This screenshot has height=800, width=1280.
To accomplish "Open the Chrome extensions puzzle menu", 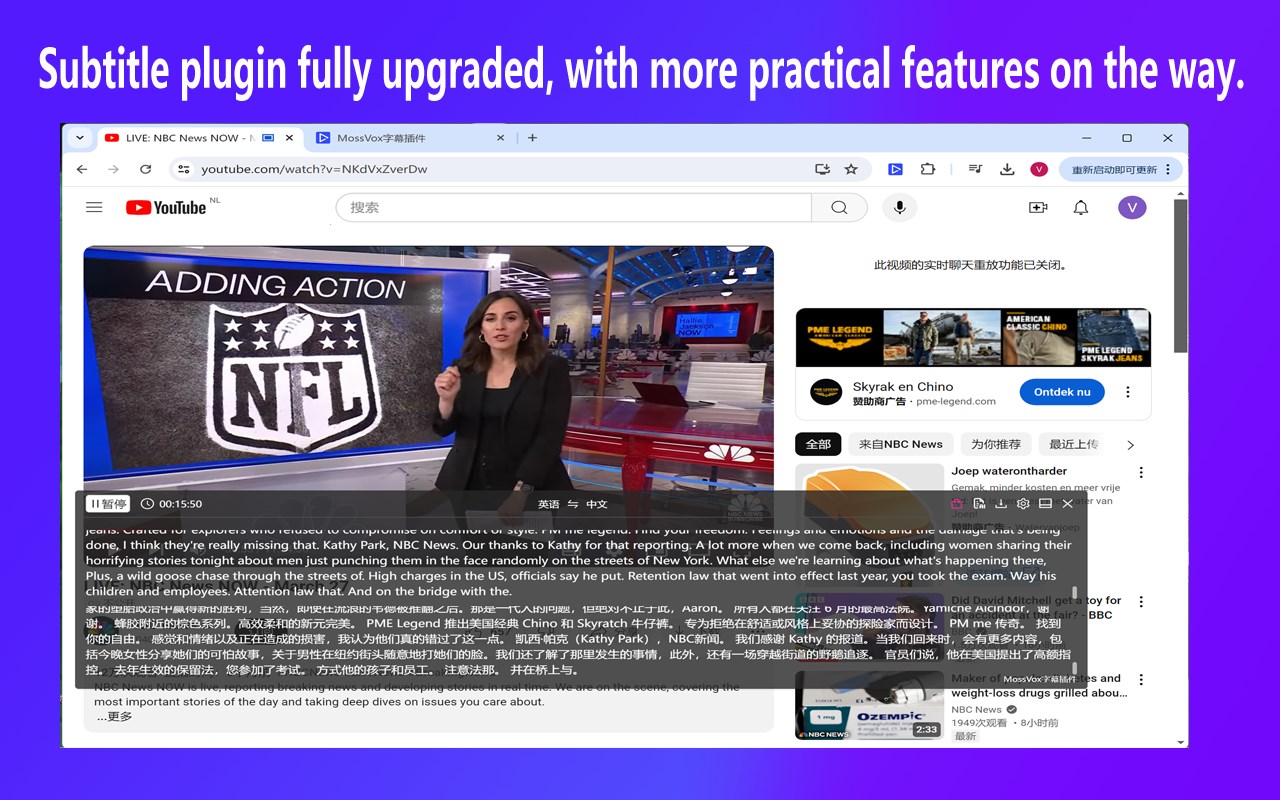I will pos(928,169).
